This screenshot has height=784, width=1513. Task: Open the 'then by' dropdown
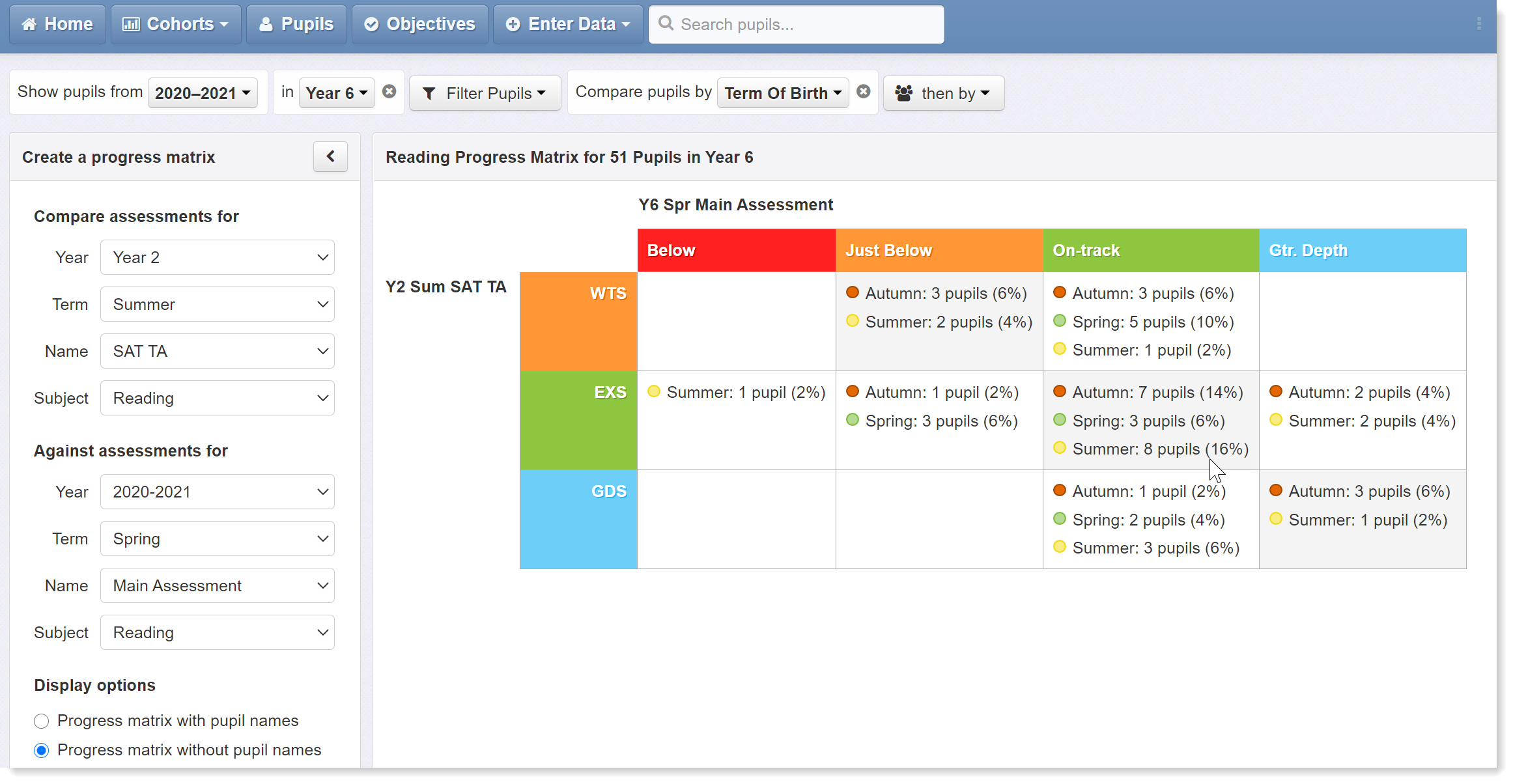pyautogui.click(x=944, y=93)
